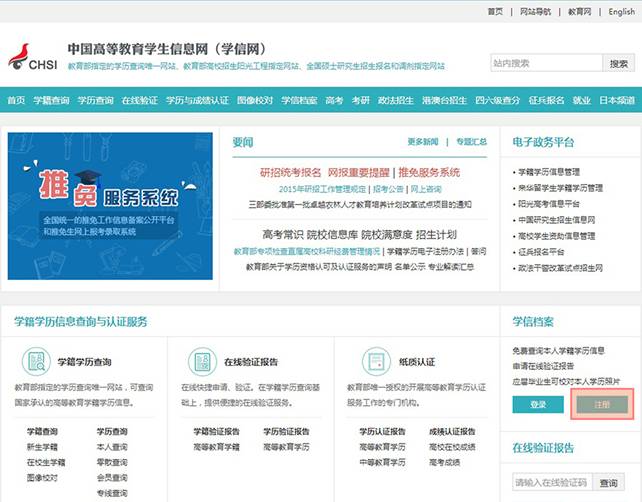642x502 pixels.
Task: Click the 登录 button under 学信档案
Action: (538, 405)
